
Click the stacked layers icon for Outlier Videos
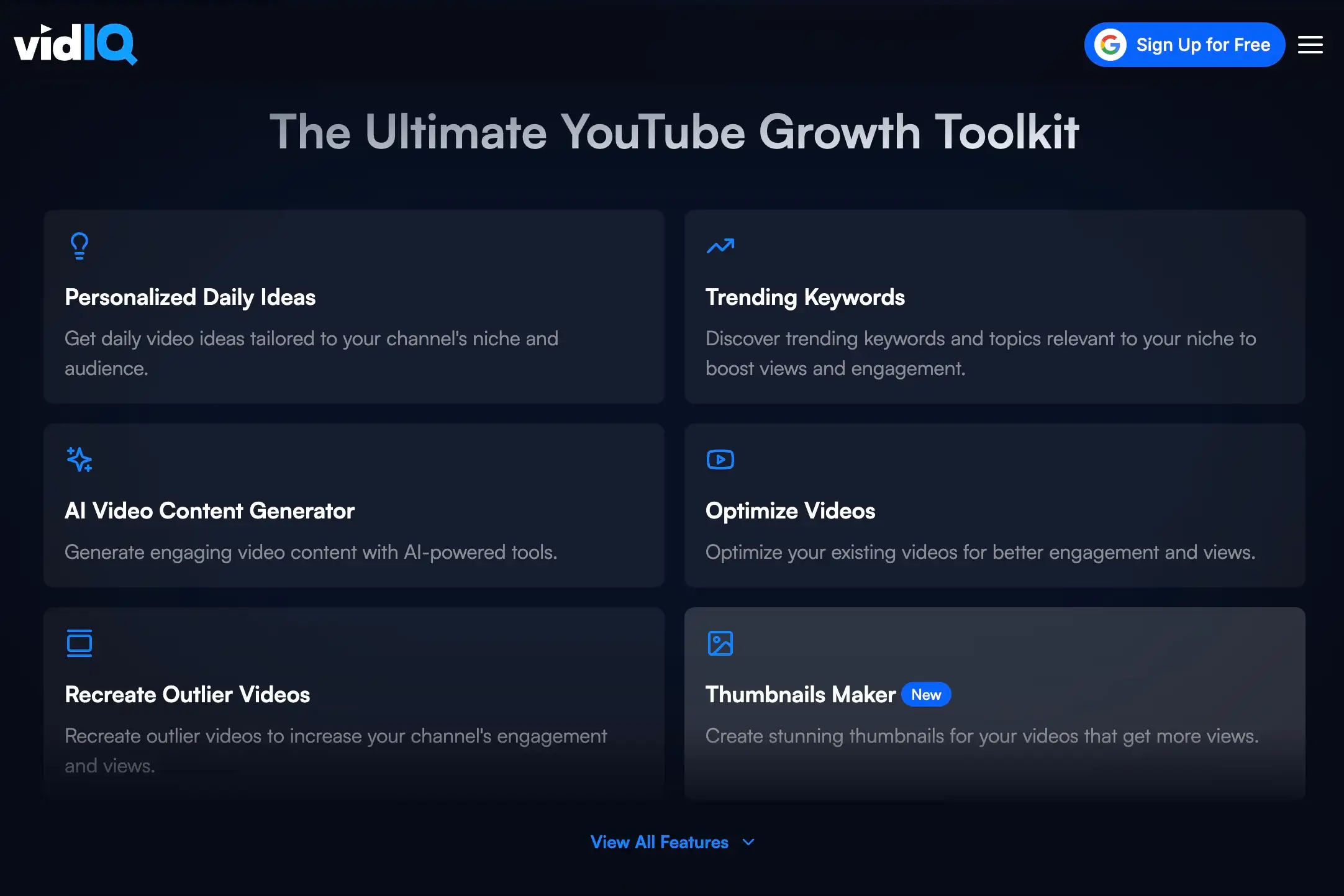tap(79, 643)
